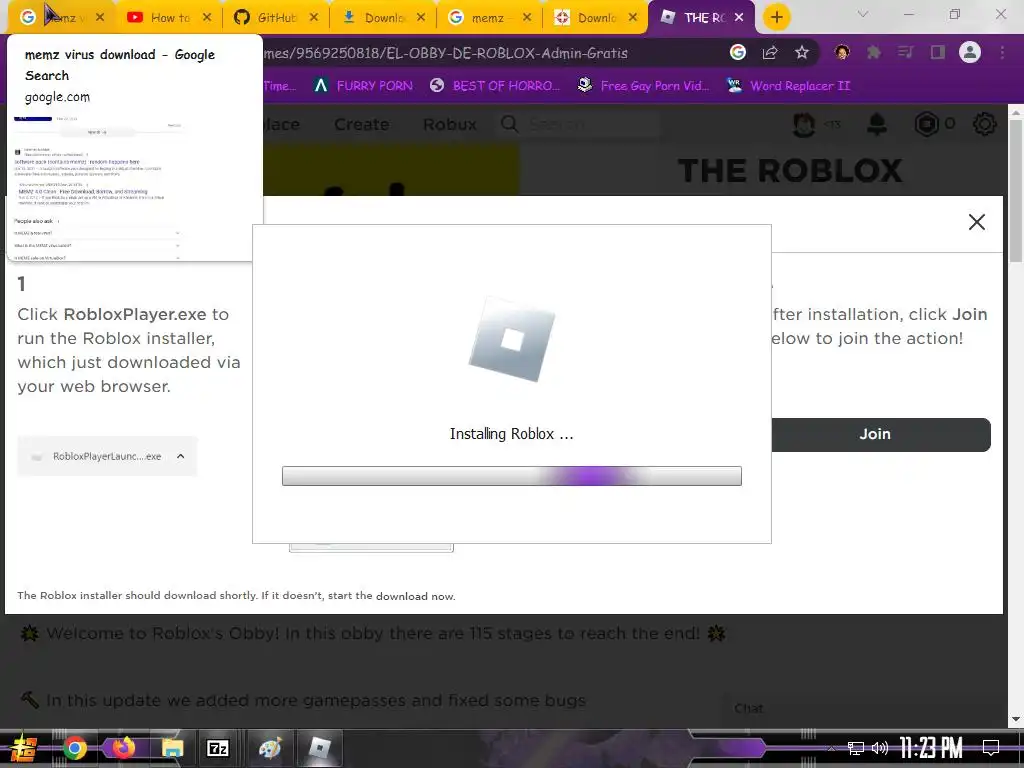This screenshot has height=768, width=1024.
Task: Close the GitHub tab
Action: [x=314, y=18]
